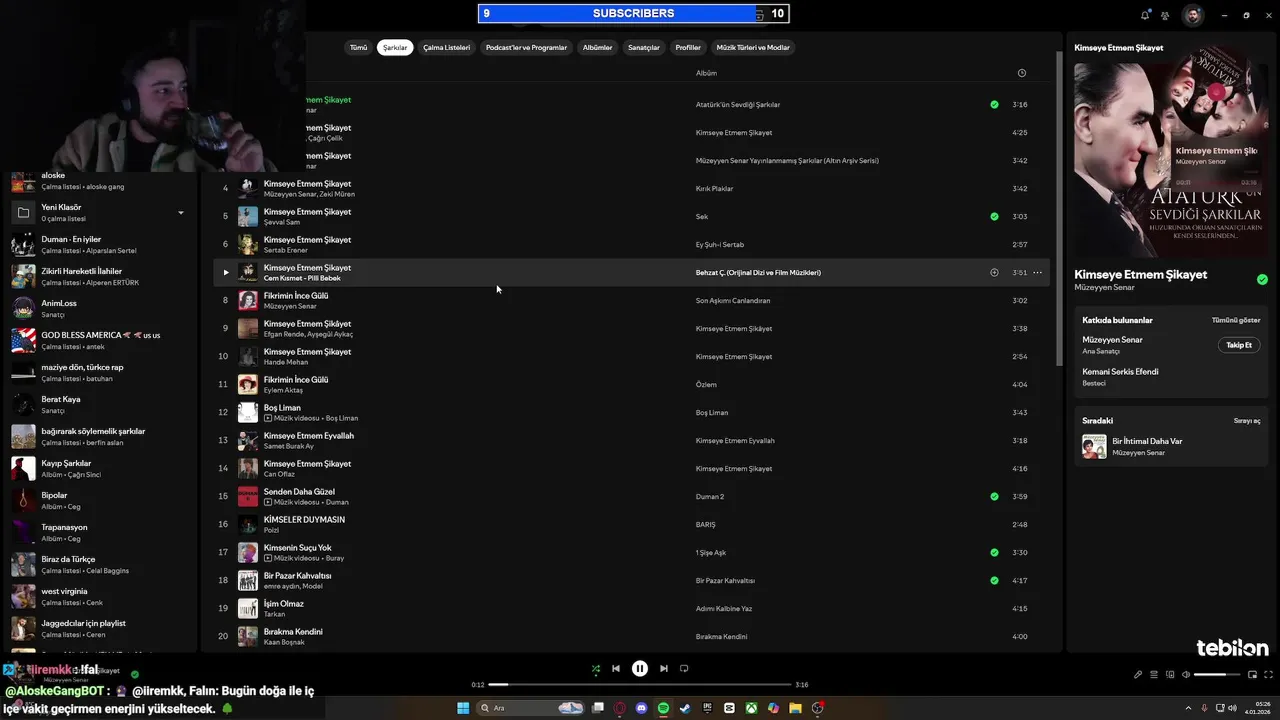
Task: Open the Opera browser taskbar icon
Action: pos(619,708)
